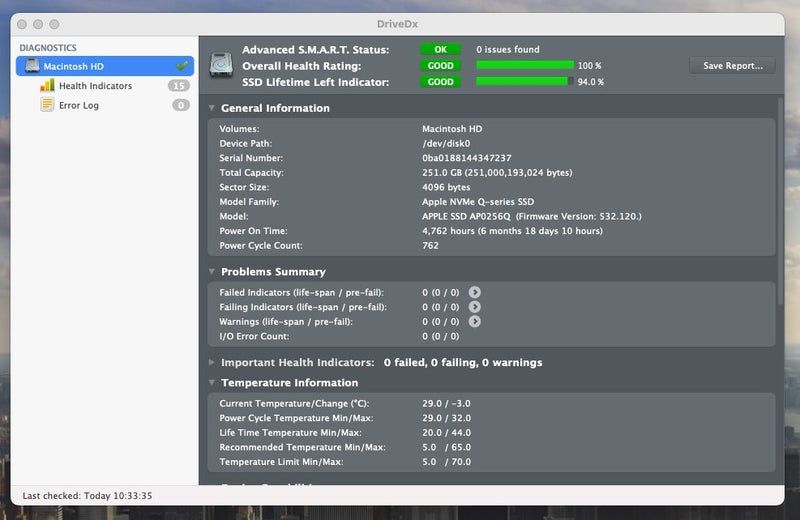Click the I/O Error Count value
Screen dimensions: 800x520
click(x=440, y=336)
